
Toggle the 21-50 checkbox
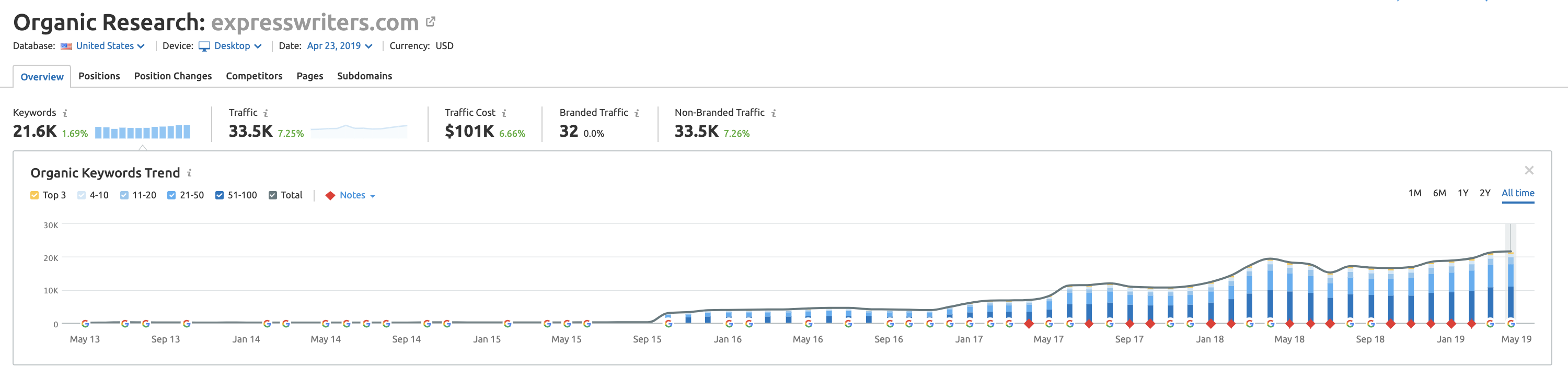click(171, 195)
